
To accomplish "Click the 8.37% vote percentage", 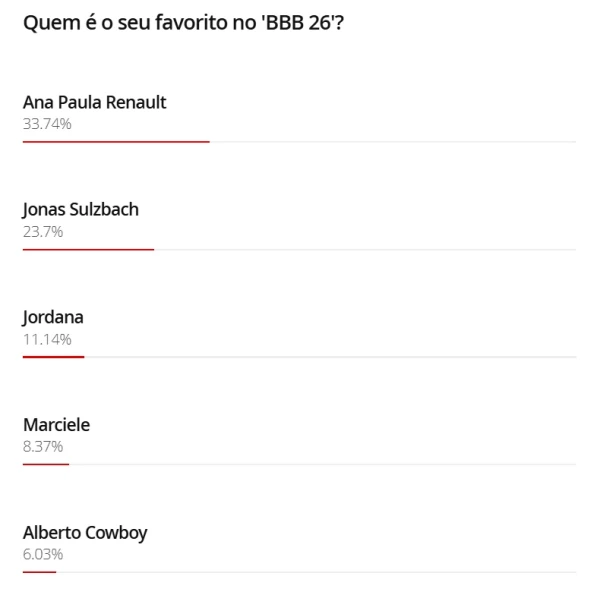I will 43,446.
